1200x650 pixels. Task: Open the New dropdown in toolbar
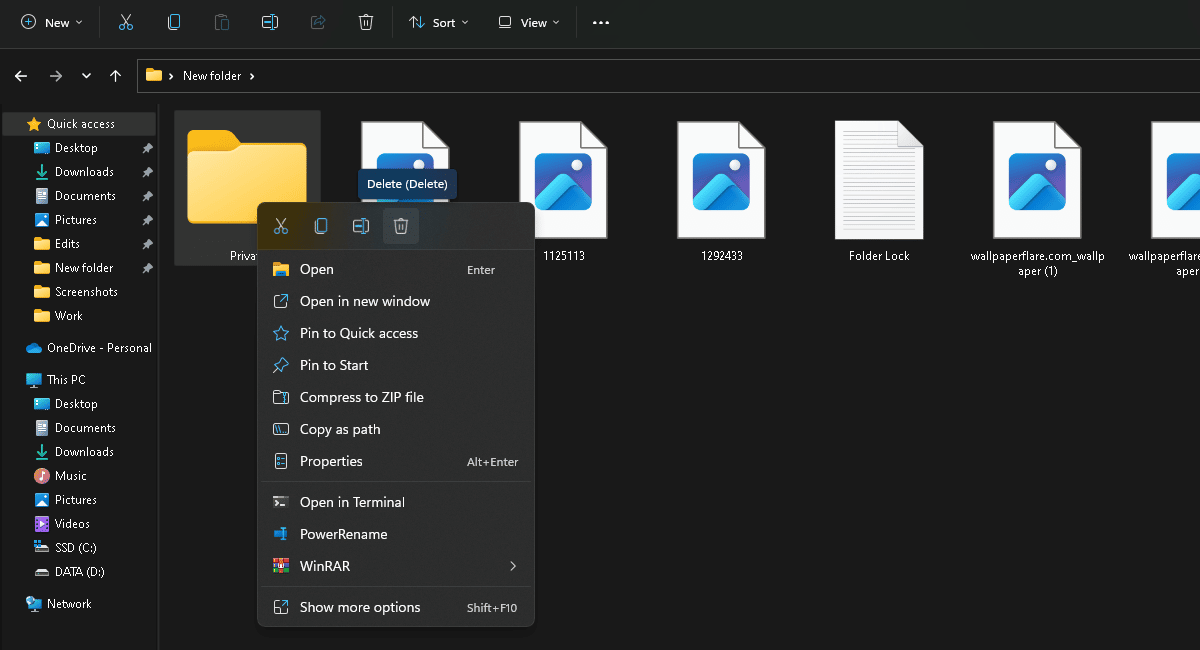click(x=52, y=22)
